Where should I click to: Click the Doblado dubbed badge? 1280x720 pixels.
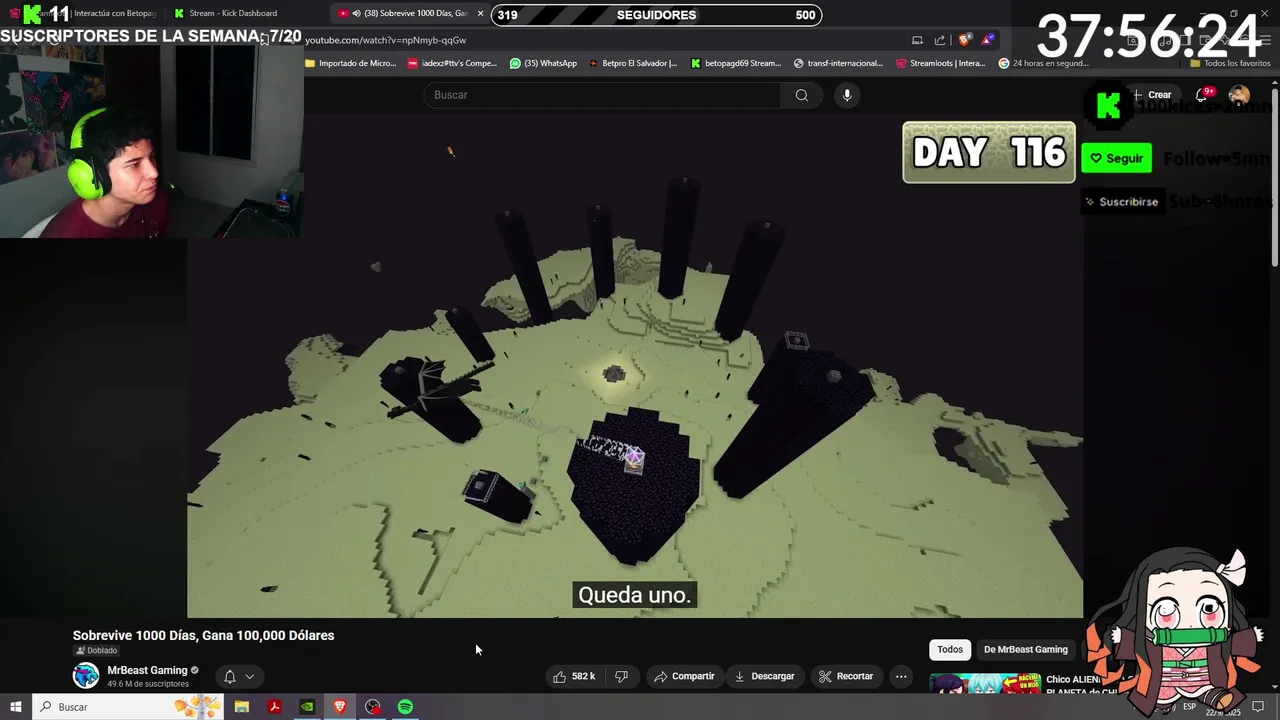96,651
